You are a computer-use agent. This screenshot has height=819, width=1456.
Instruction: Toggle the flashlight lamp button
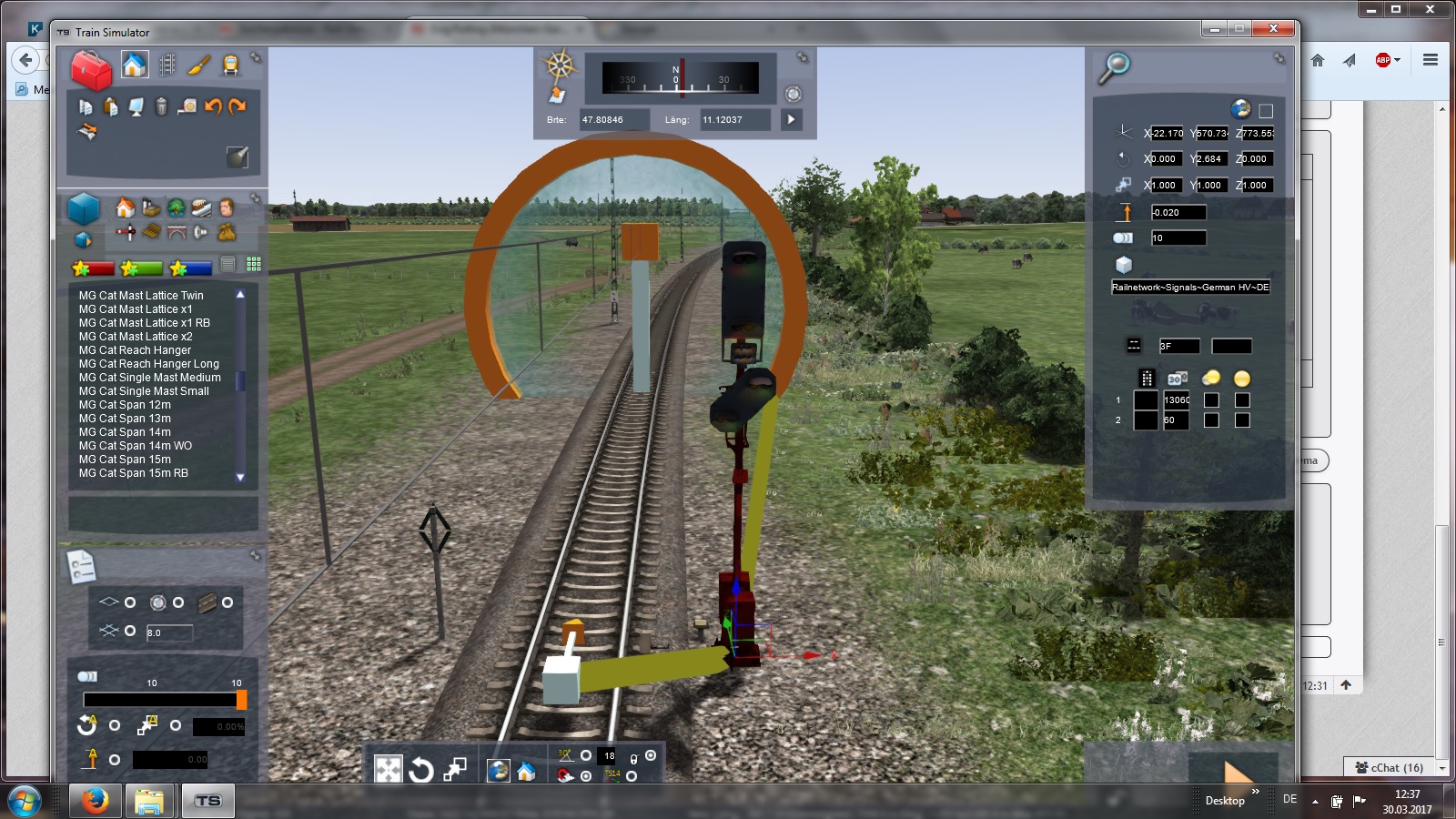pos(238,157)
